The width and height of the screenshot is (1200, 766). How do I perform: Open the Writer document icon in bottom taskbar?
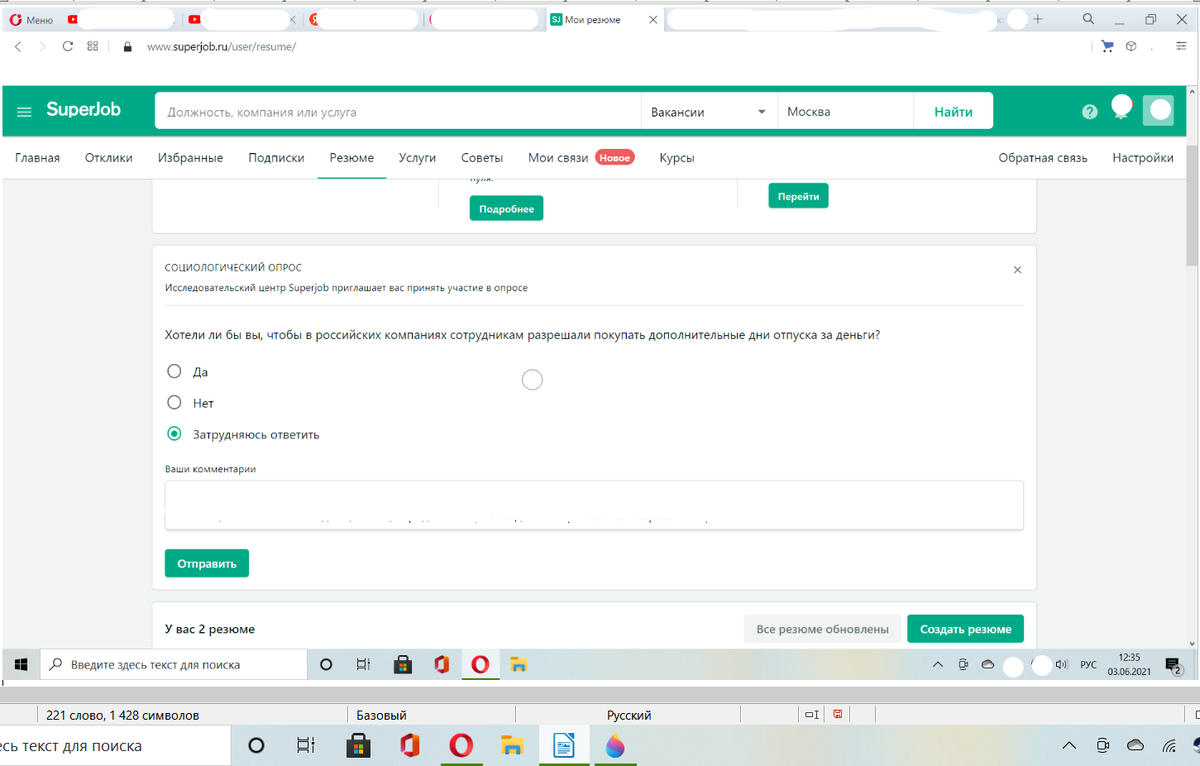(564, 746)
